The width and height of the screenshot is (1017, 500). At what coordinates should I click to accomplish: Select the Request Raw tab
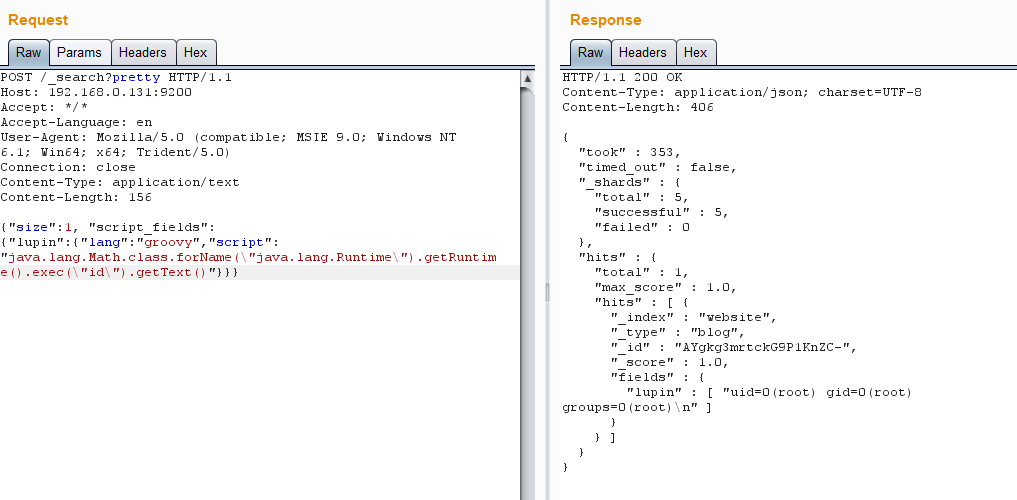click(x=28, y=53)
